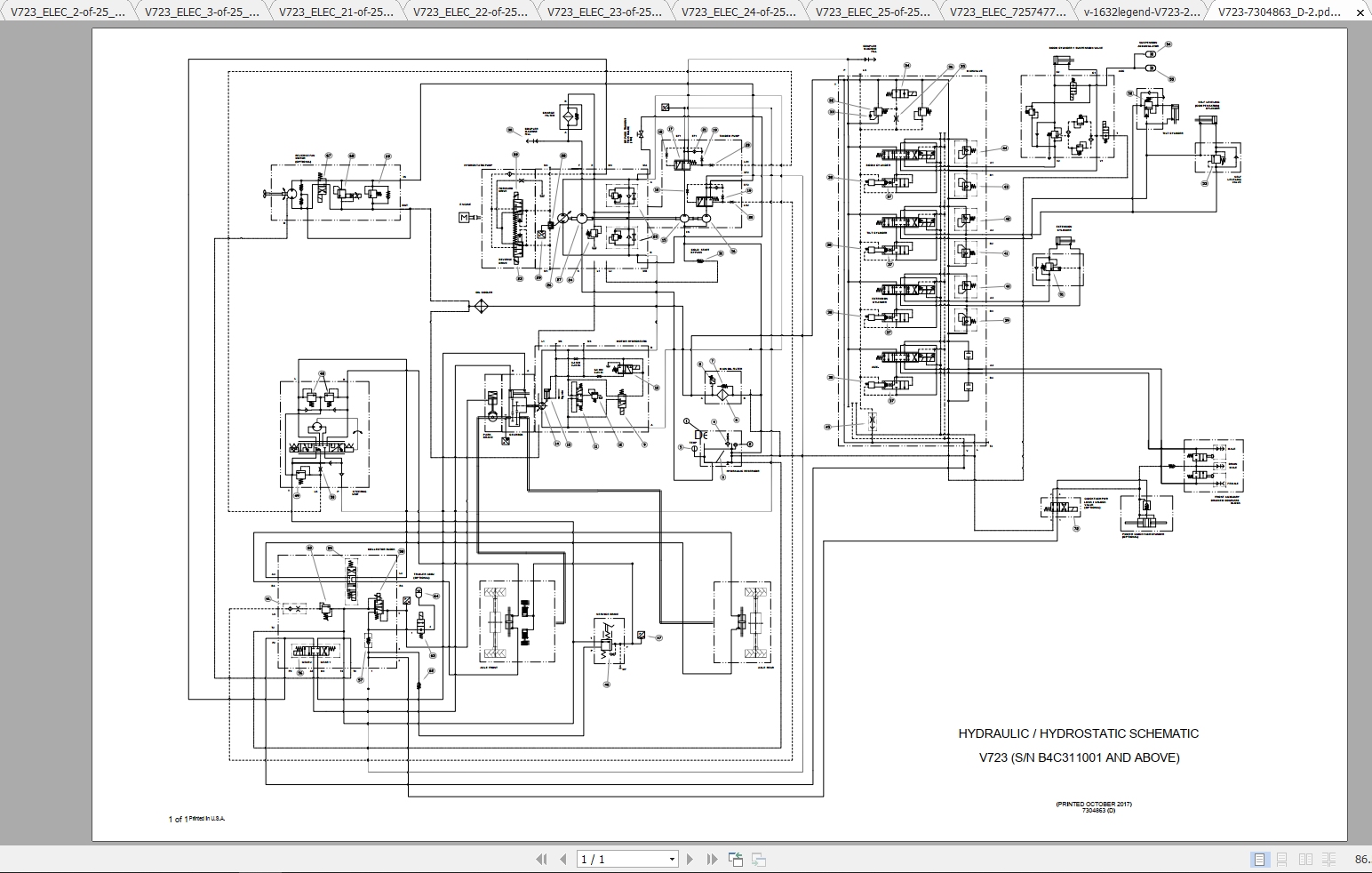Switch to two-page spread view

(x=1304, y=859)
